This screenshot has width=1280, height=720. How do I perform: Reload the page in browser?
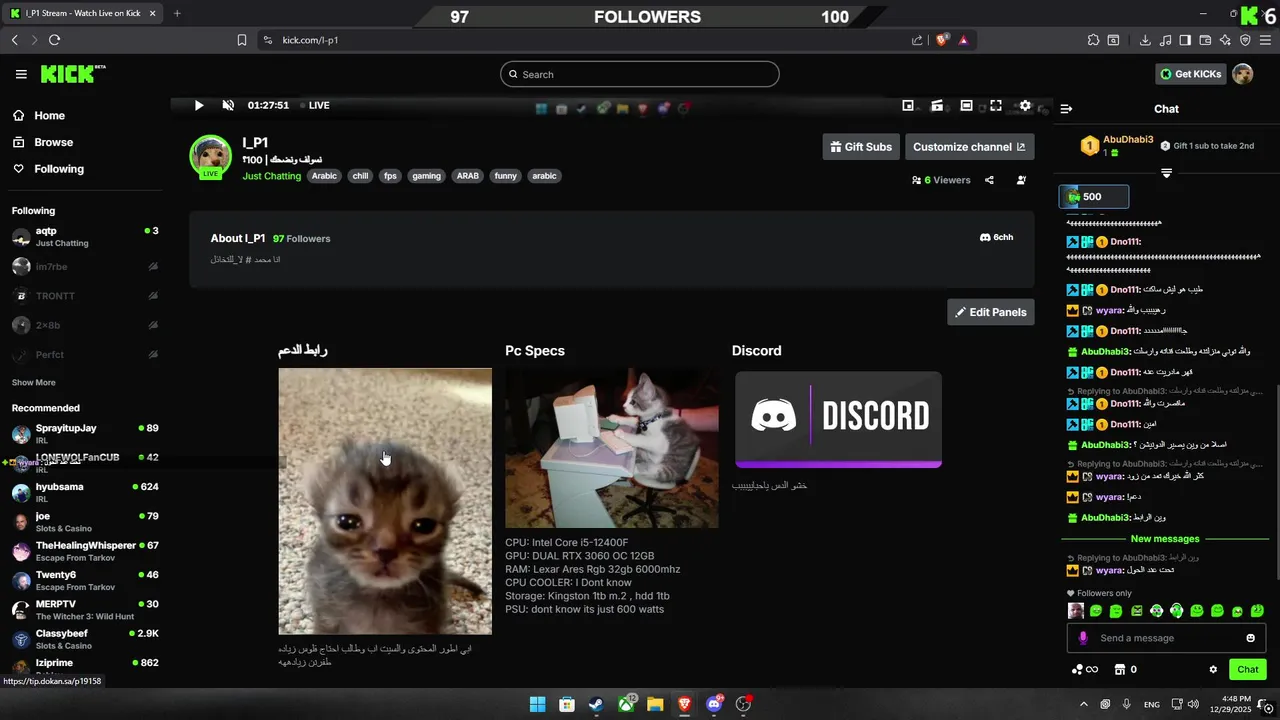pos(54,40)
